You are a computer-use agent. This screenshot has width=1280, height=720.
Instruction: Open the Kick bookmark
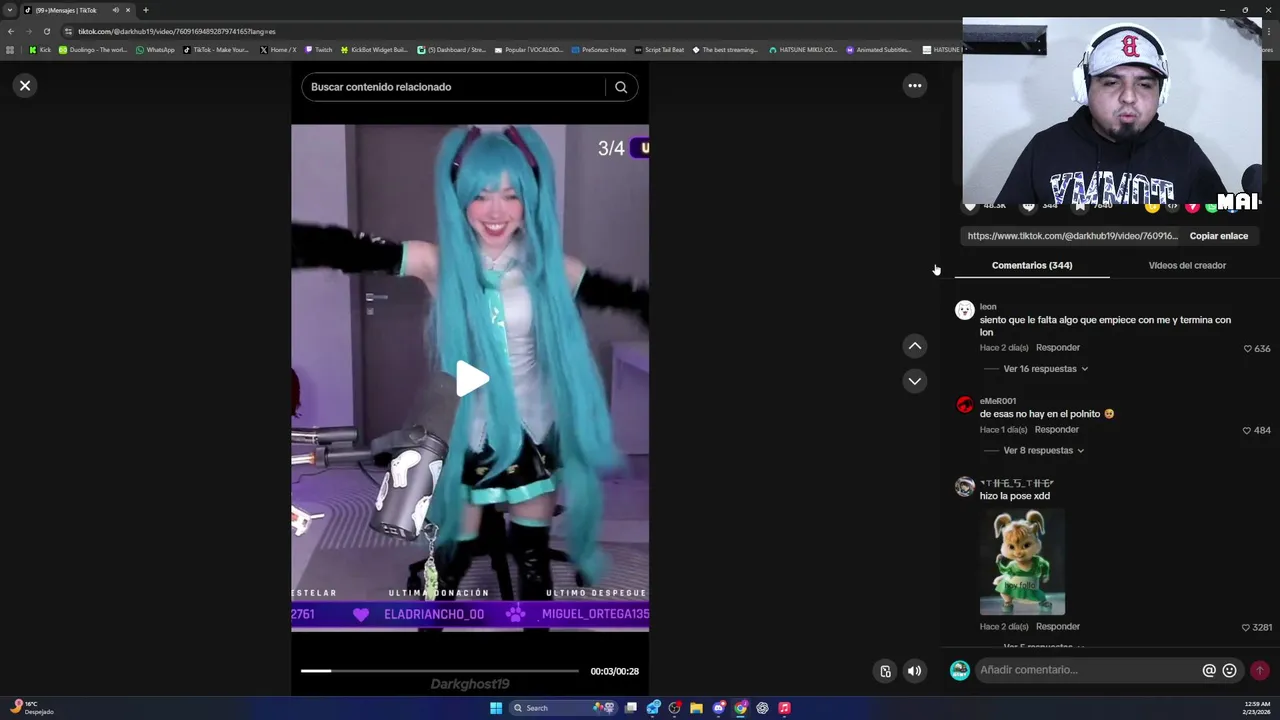(40, 50)
